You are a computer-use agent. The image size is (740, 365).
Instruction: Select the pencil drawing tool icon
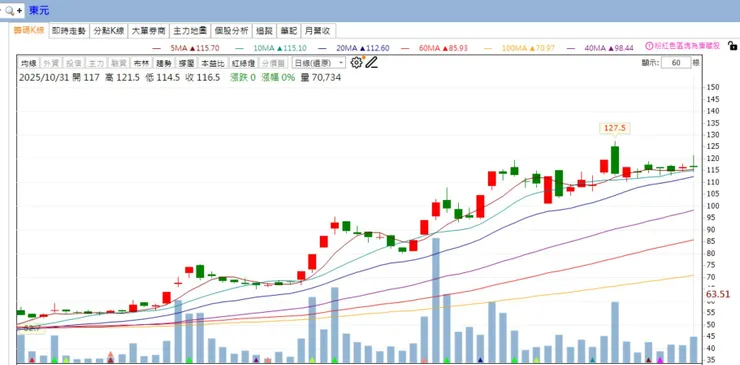point(372,62)
